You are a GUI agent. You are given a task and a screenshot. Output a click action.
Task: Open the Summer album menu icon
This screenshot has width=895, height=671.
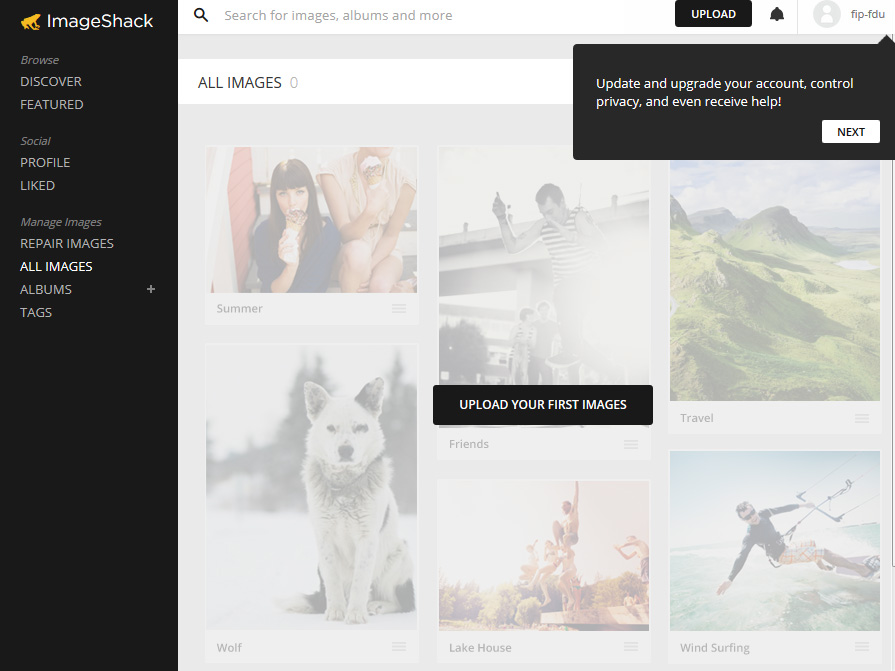(399, 309)
